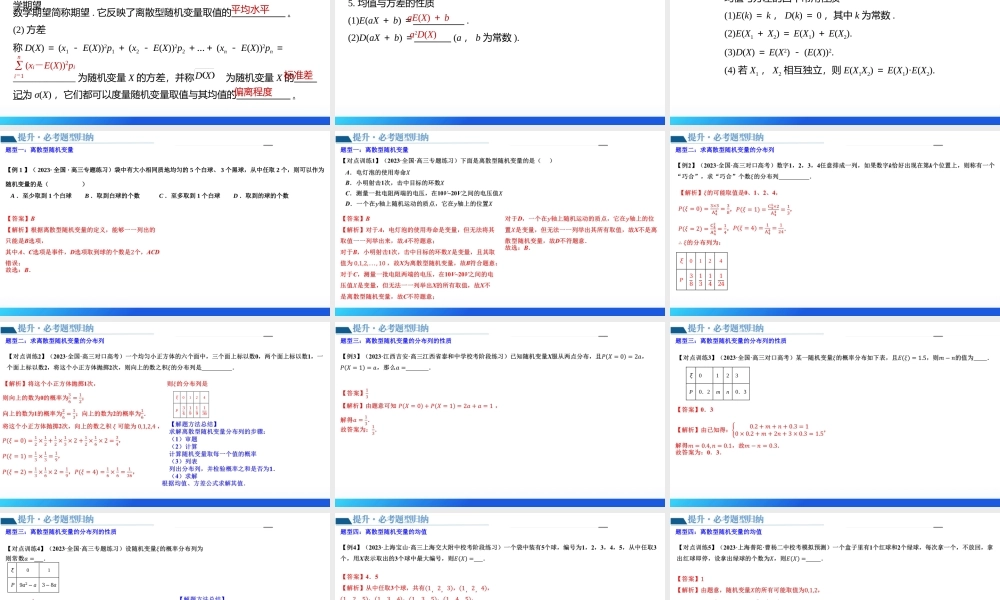
Task: Select the 例1 slide about 白球 and 黑球
Action: [165, 223]
